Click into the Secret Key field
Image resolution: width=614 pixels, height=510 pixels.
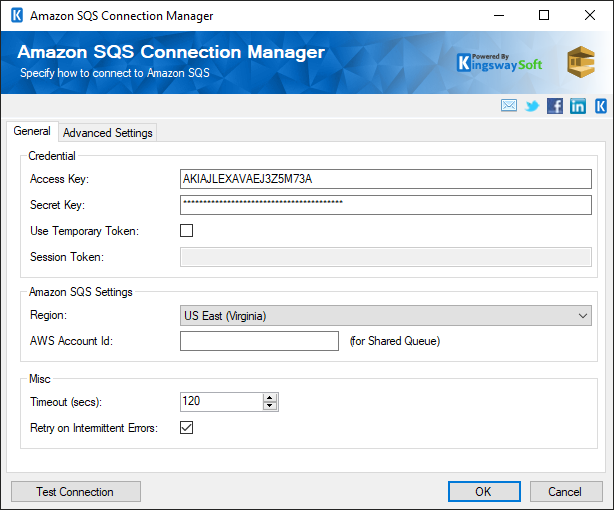tap(386, 205)
